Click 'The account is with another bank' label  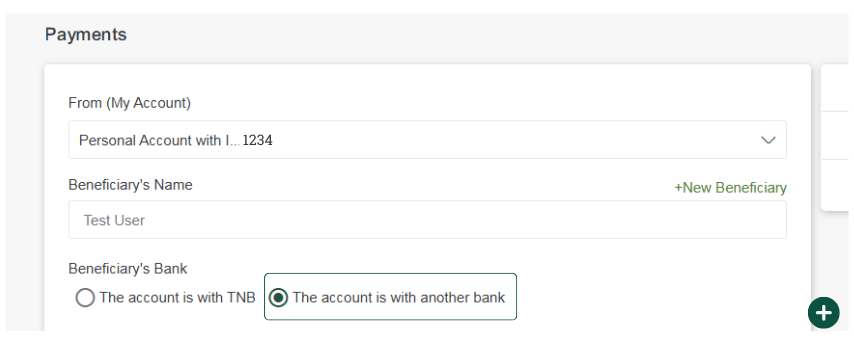click(x=399, y=298)
